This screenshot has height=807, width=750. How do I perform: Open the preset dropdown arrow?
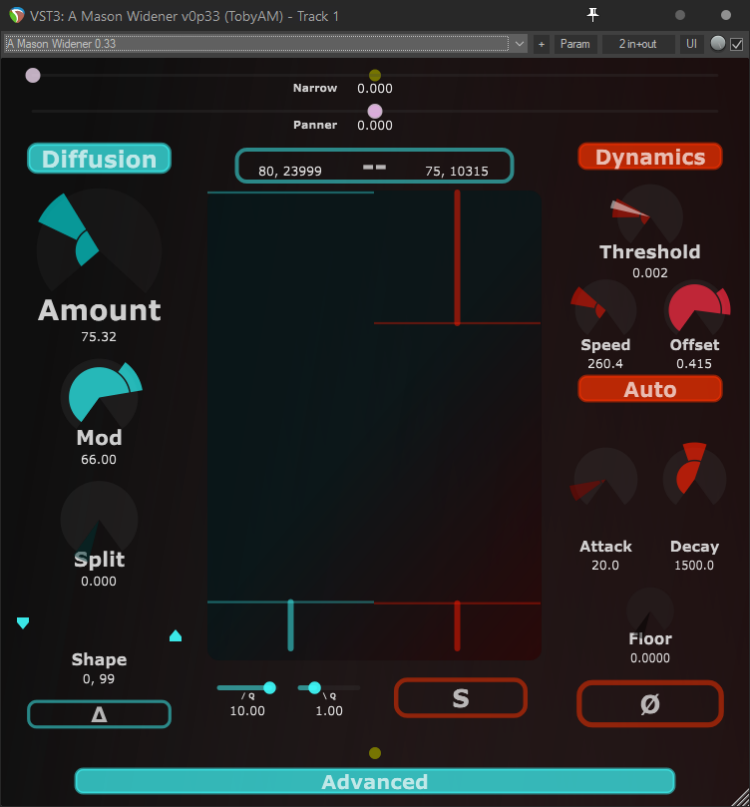[x=519, y=44]
